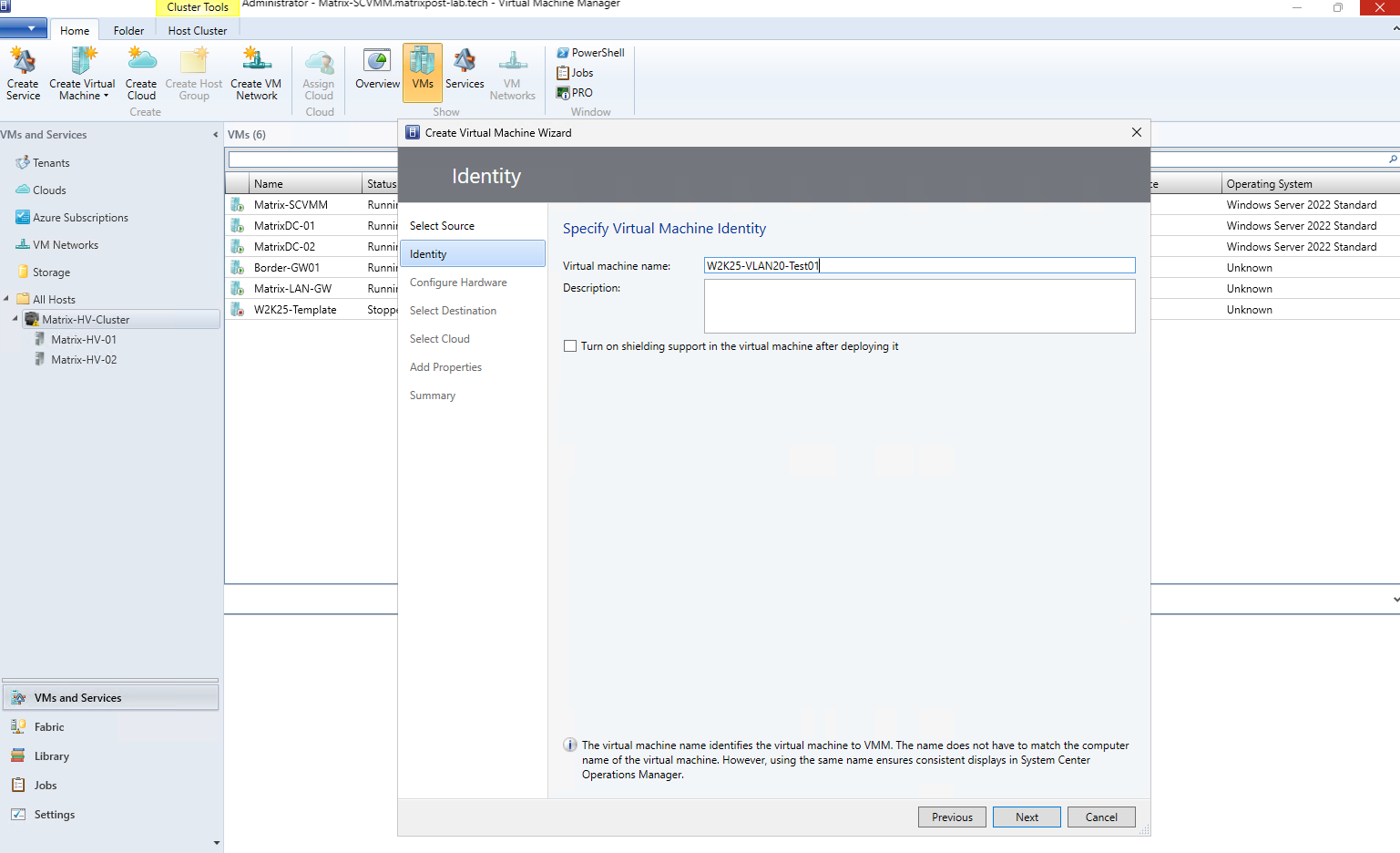Image resolution: width=1400 pixels, height=853 pixels.
Task: Open the VMs and Services workspace
Action: pos(110,698)
